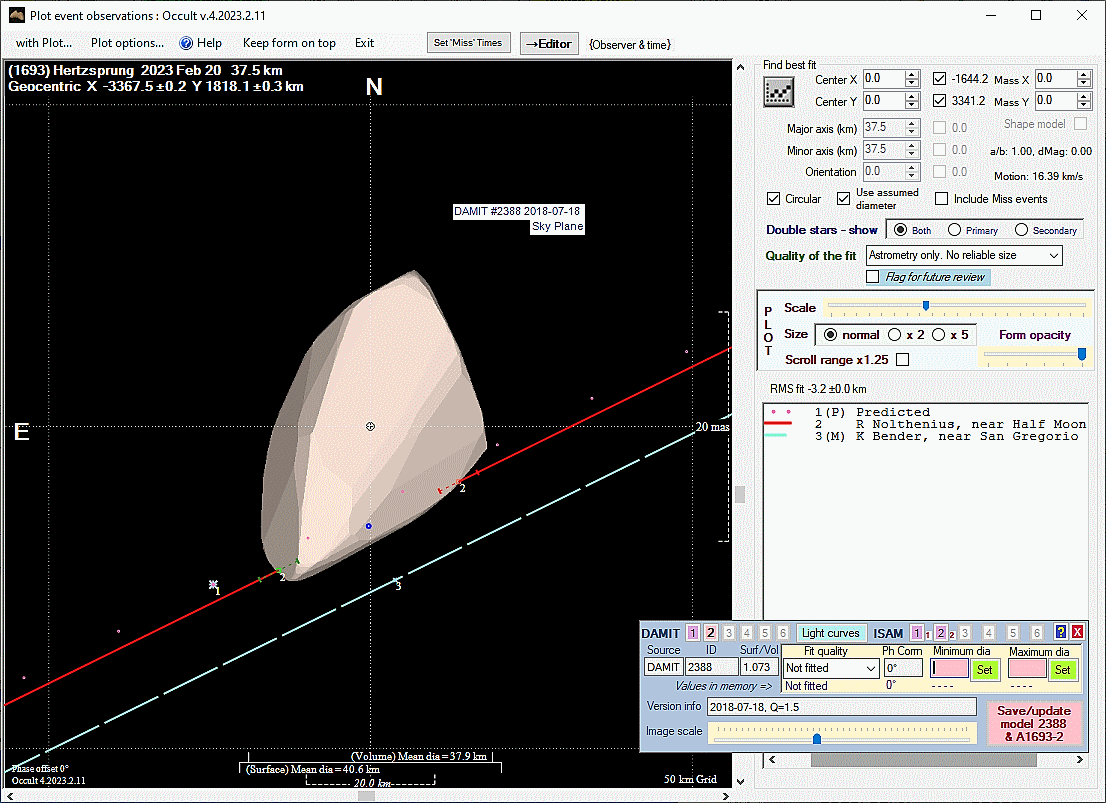Image resolution: width=1106 pixels, height=803 pixels.
Task: Select DAMIT model number 2
Action: coord(711,633)
